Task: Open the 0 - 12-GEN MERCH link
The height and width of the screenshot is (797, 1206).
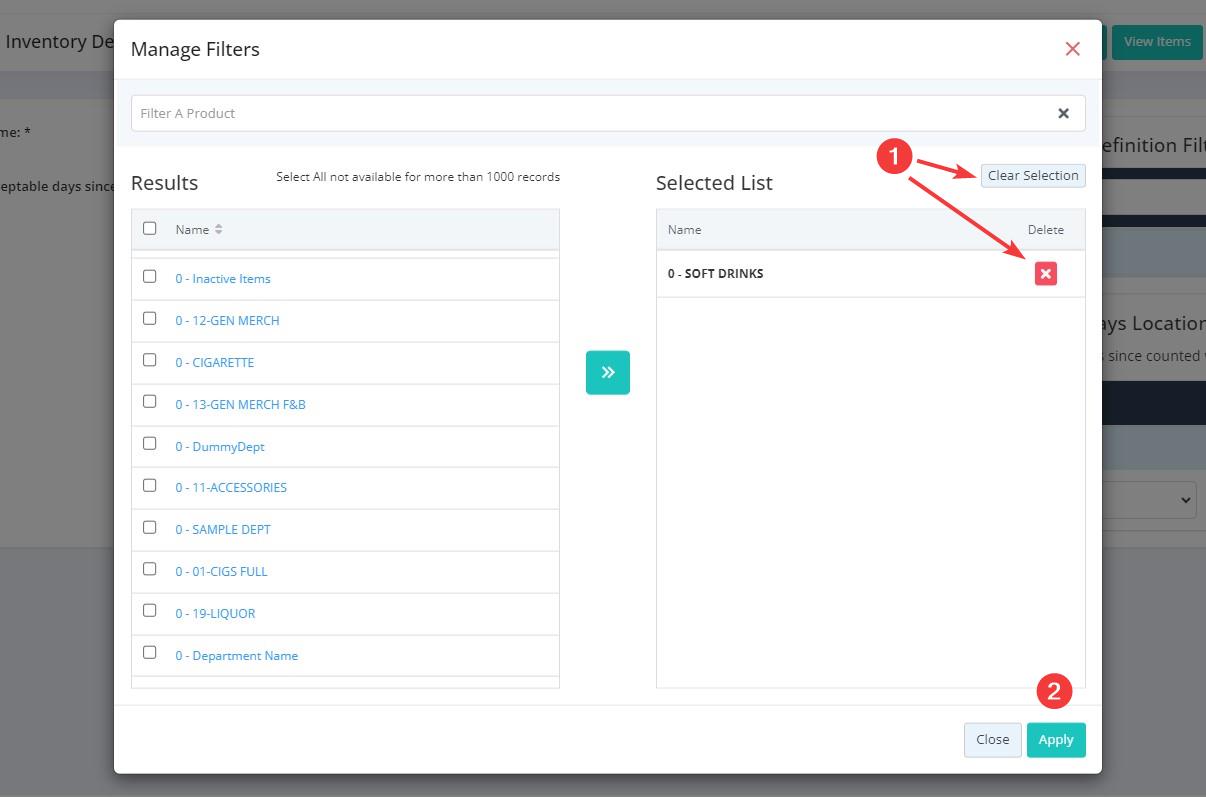Action: [x=227, y=321]
